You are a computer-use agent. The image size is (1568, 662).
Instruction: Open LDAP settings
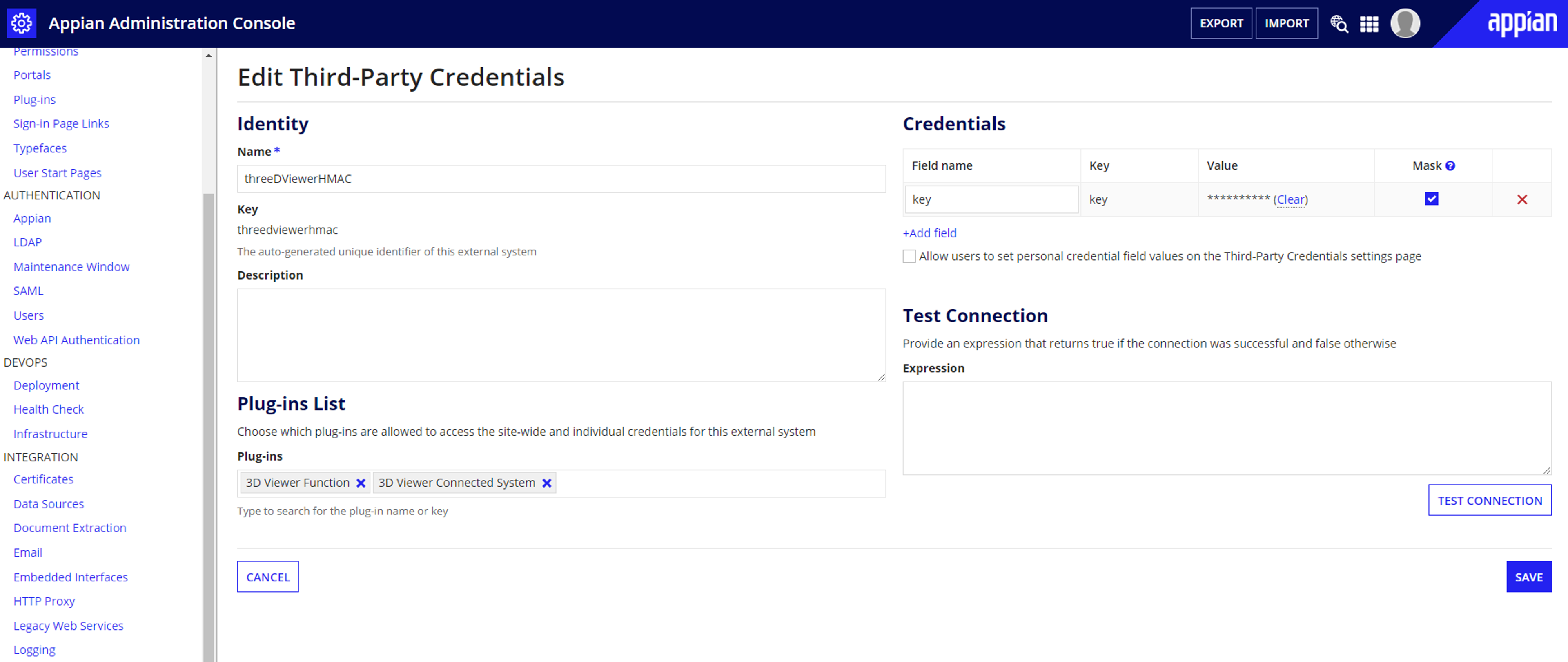[27, 242]
